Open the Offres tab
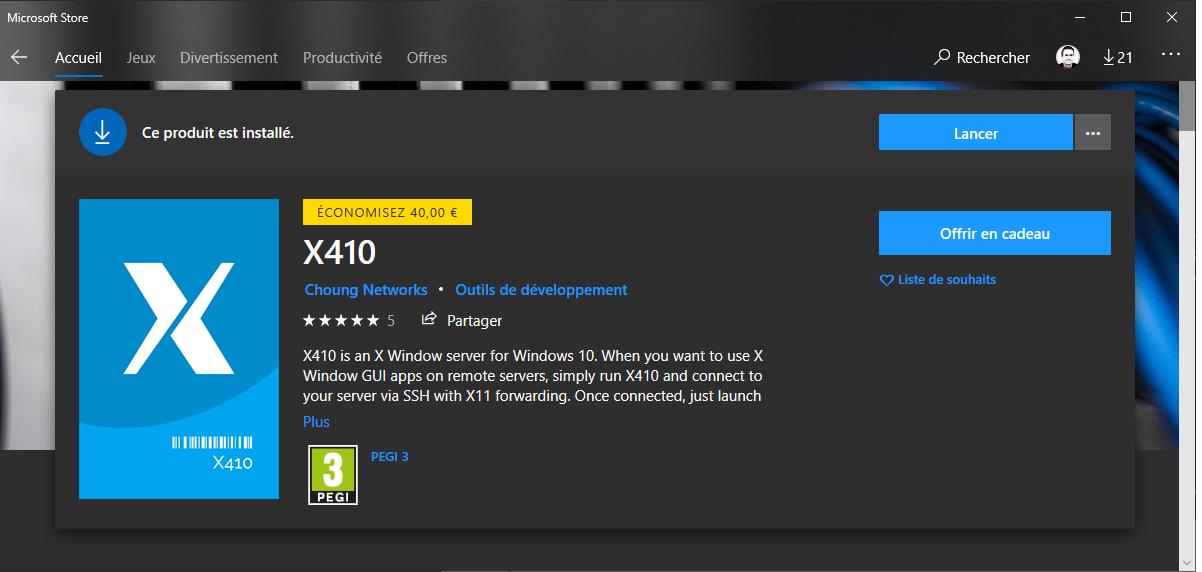This screenshot has width=1202, height=572. (427, 58)
